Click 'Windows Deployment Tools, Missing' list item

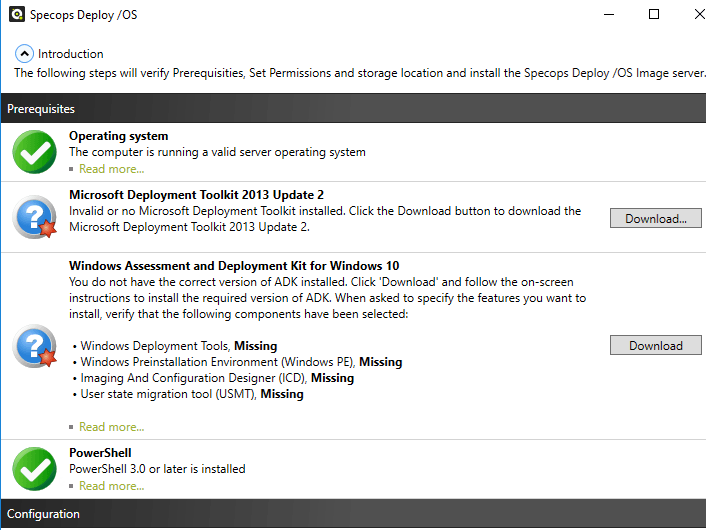(x=175, y=346)
